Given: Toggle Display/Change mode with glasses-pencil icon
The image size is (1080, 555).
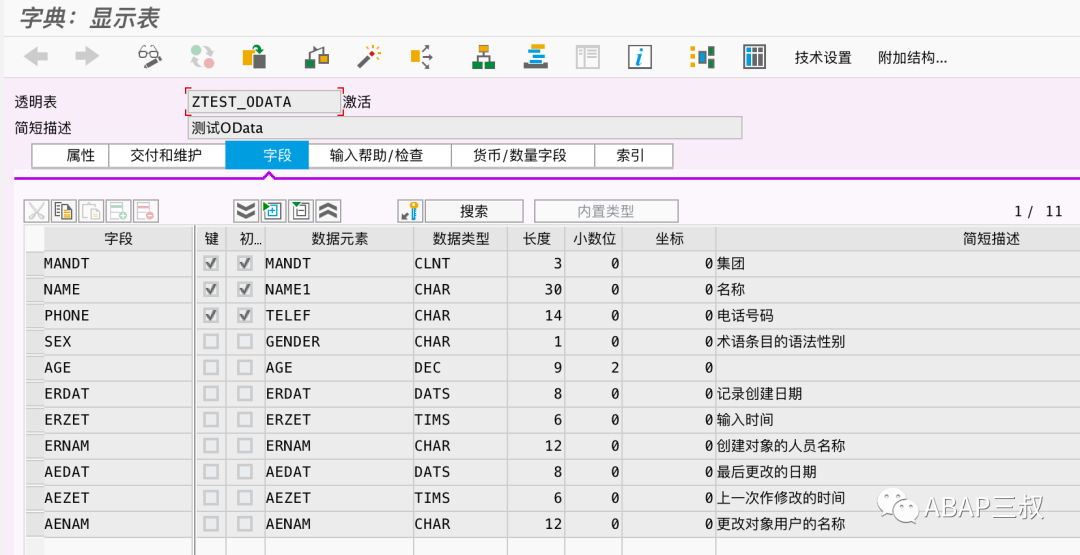Looking at the screenshot, I should click(149, 56).
